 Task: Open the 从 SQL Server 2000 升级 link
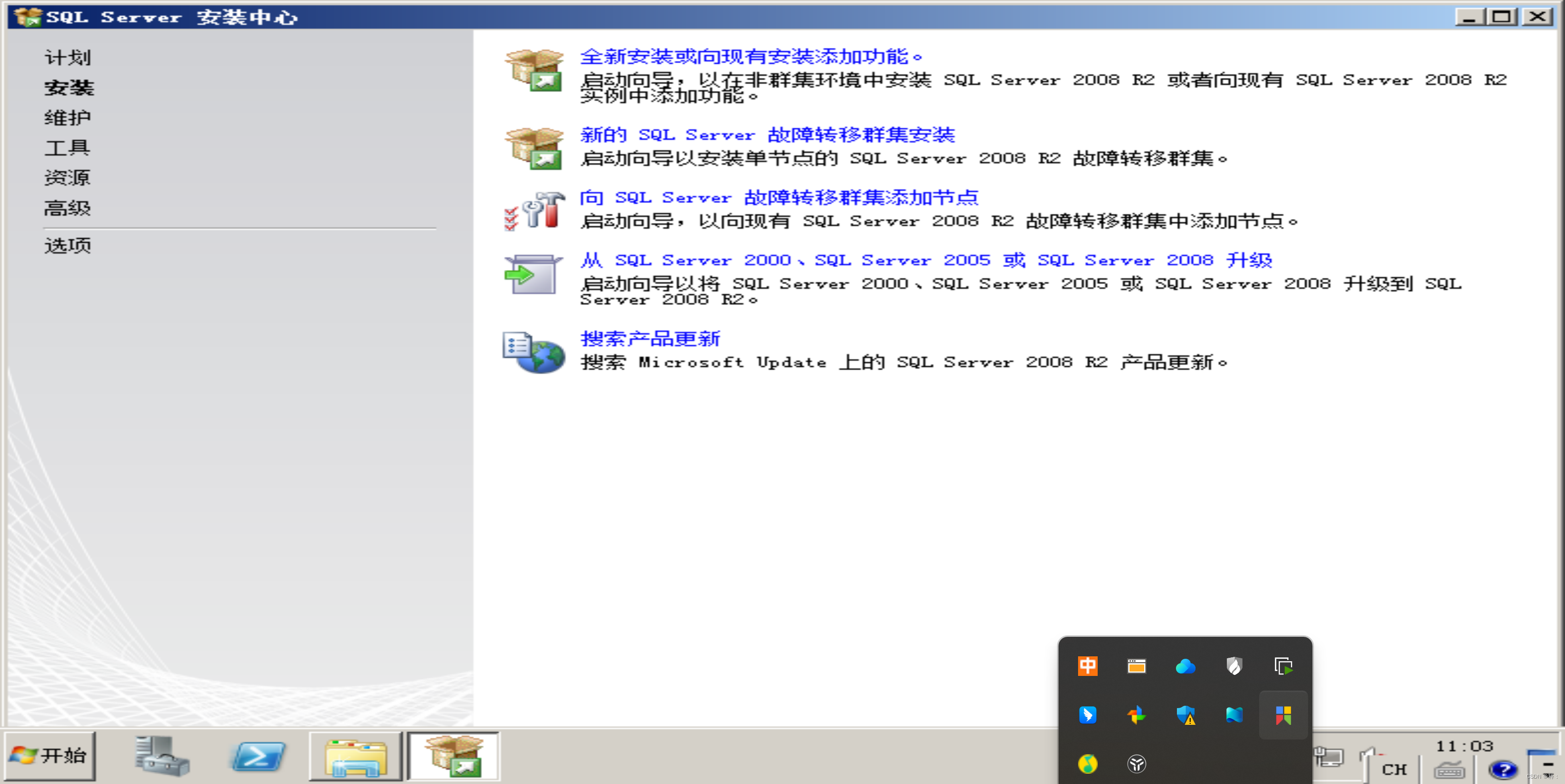[926, 260]
